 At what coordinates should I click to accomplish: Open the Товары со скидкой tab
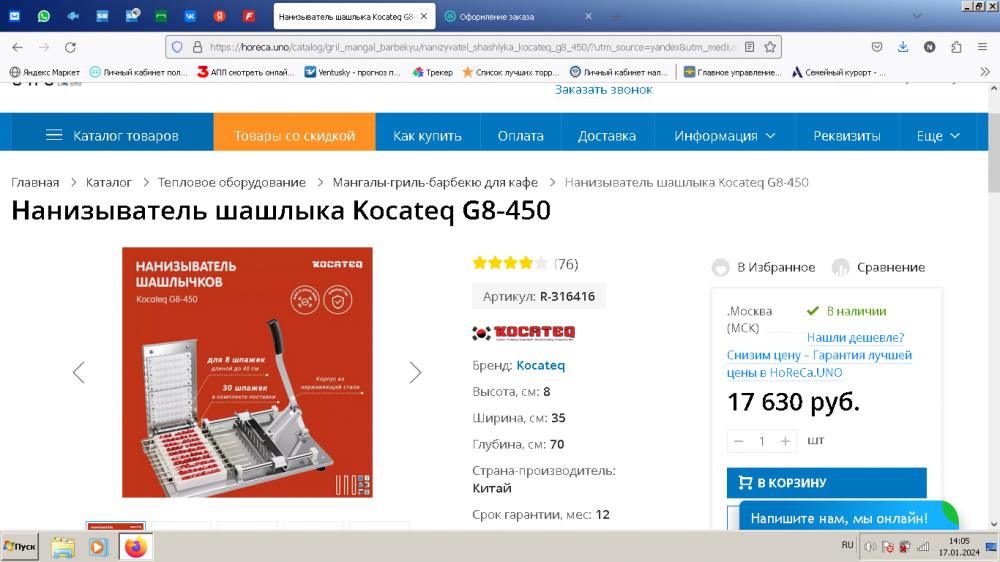295,136
